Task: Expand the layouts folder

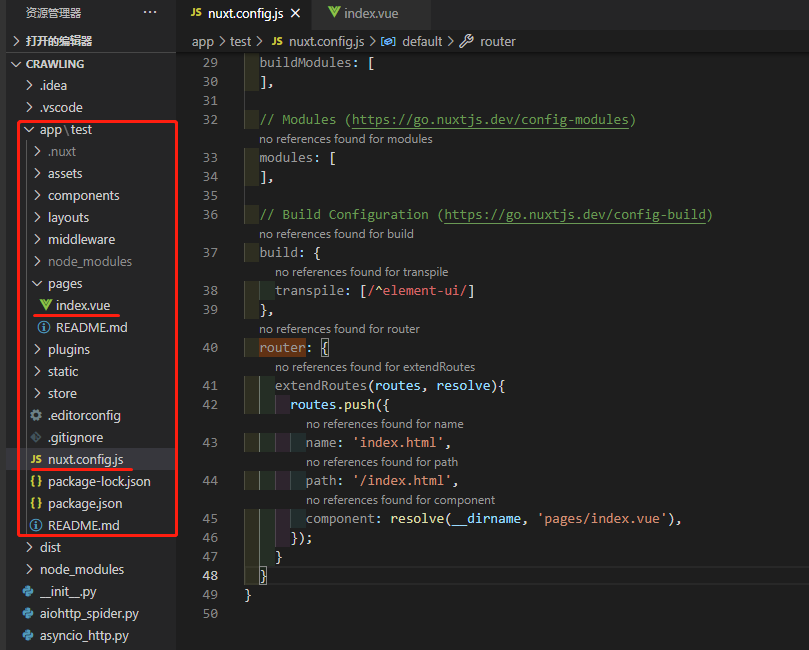Action: [68, 218]
